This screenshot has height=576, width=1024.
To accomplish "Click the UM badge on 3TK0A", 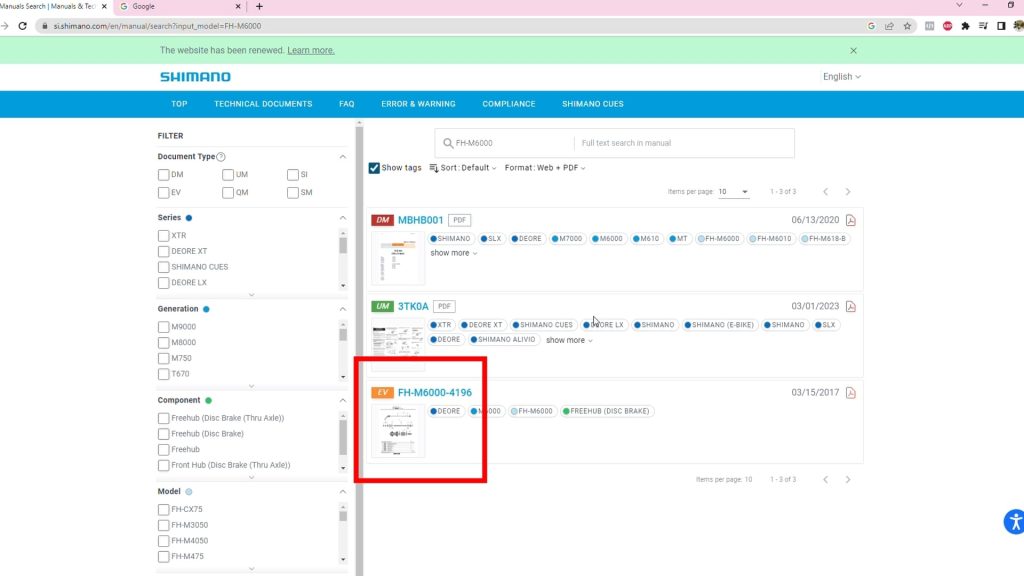I will click(383, 306).
